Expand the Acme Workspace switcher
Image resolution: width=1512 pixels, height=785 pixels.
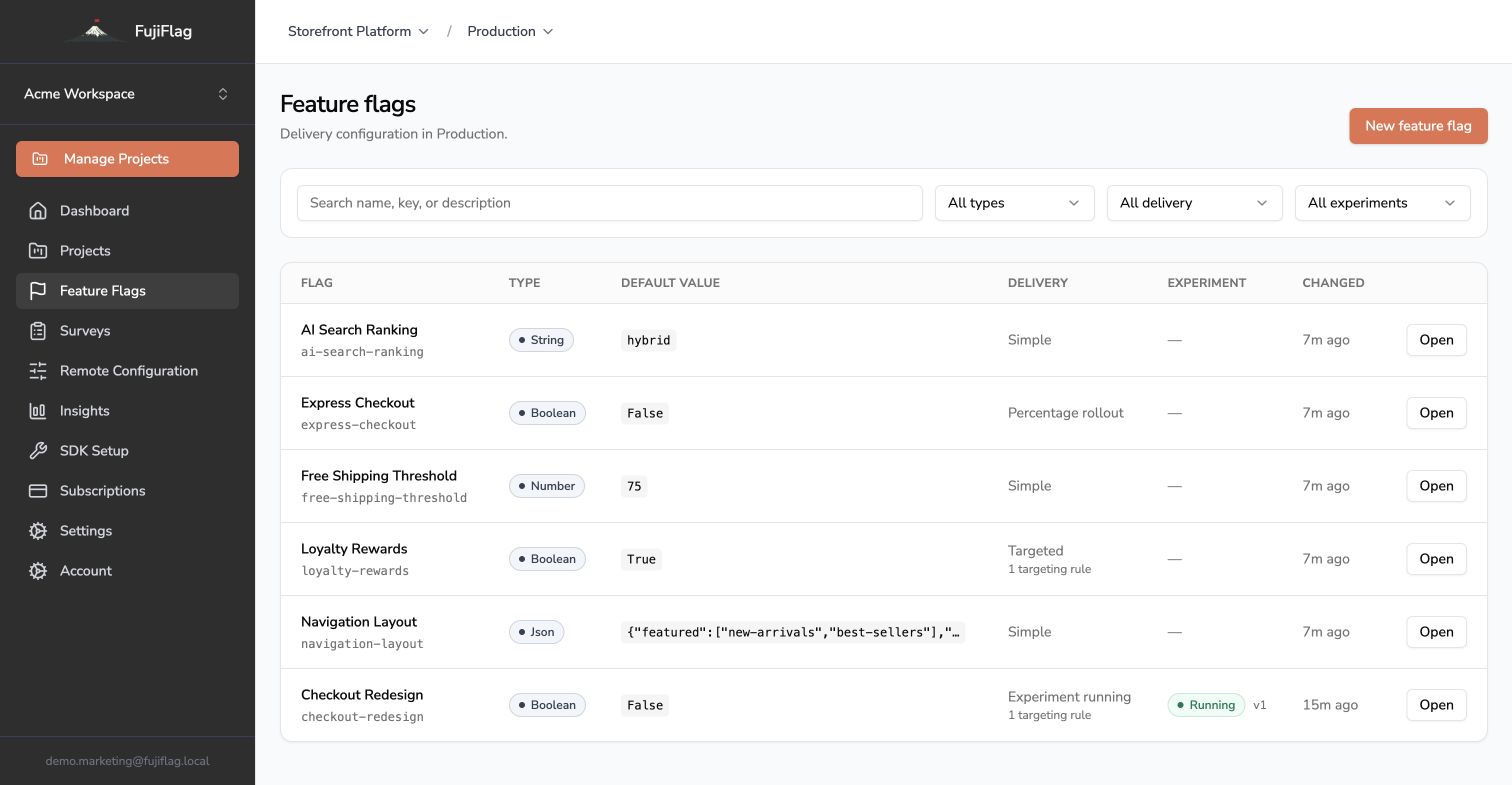click(x=127, y=94)
